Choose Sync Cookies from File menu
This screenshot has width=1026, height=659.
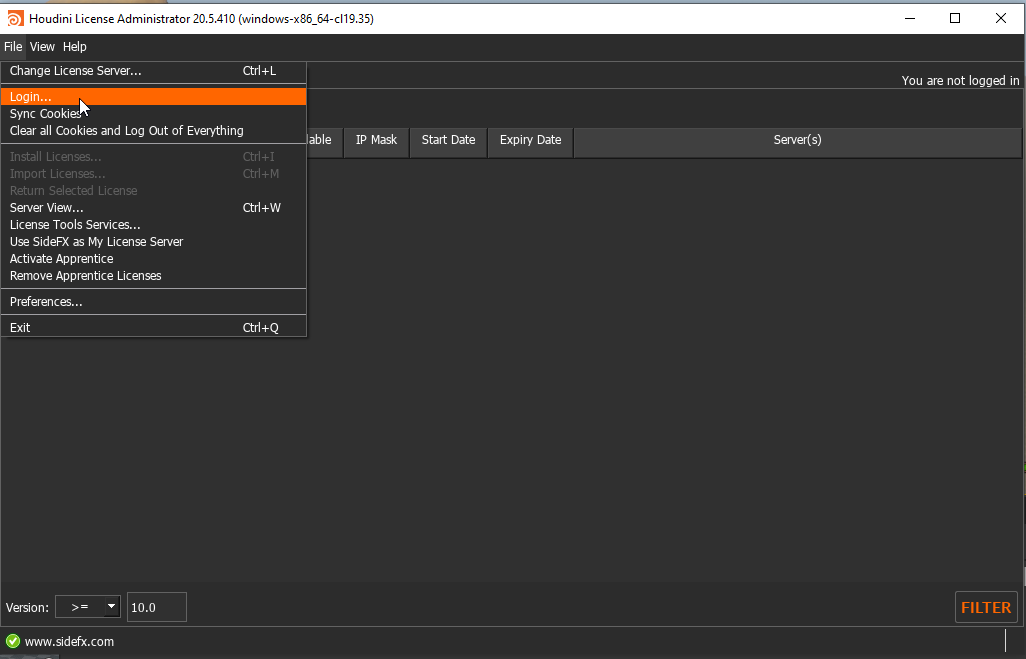point(154,114)
